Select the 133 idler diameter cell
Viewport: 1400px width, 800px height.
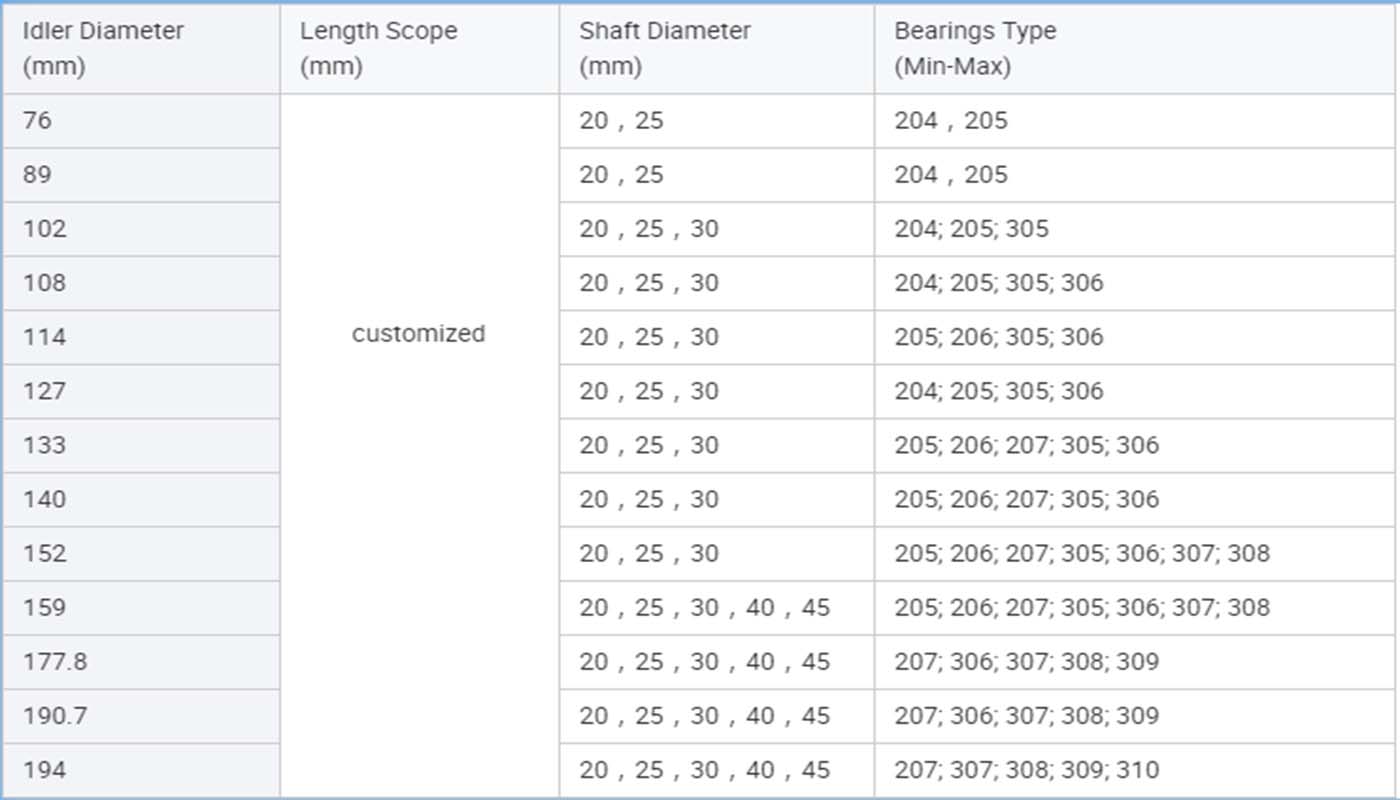(x=141, y=445)
